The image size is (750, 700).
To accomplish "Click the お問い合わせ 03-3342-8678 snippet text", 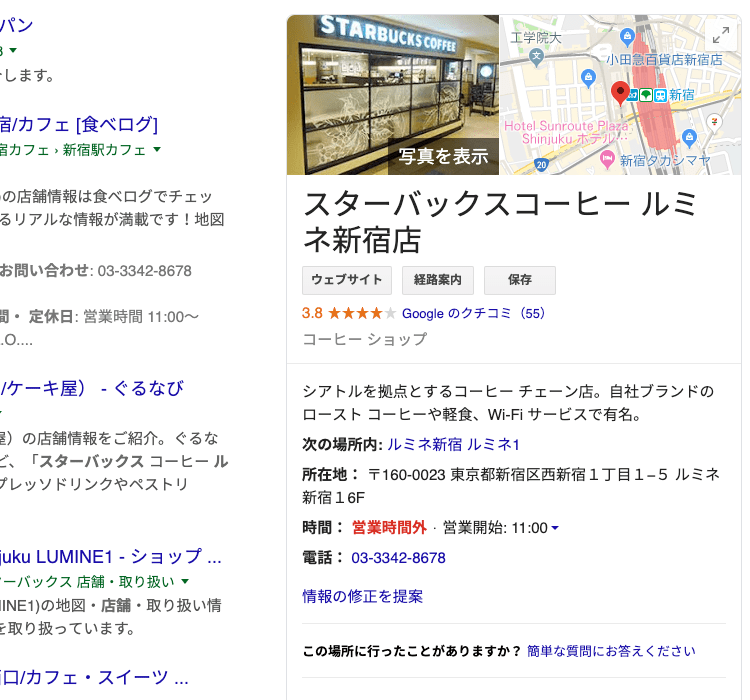I will point(96,271).
